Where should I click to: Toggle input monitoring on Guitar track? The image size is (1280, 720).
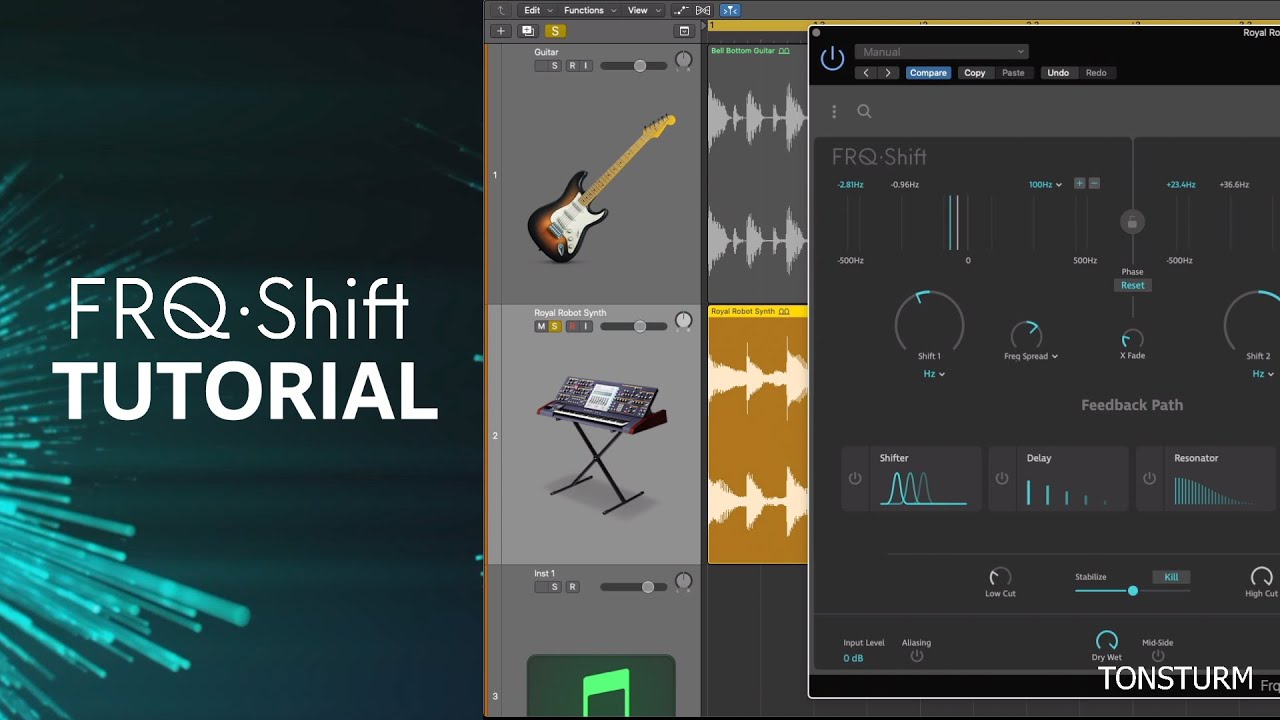586,66
